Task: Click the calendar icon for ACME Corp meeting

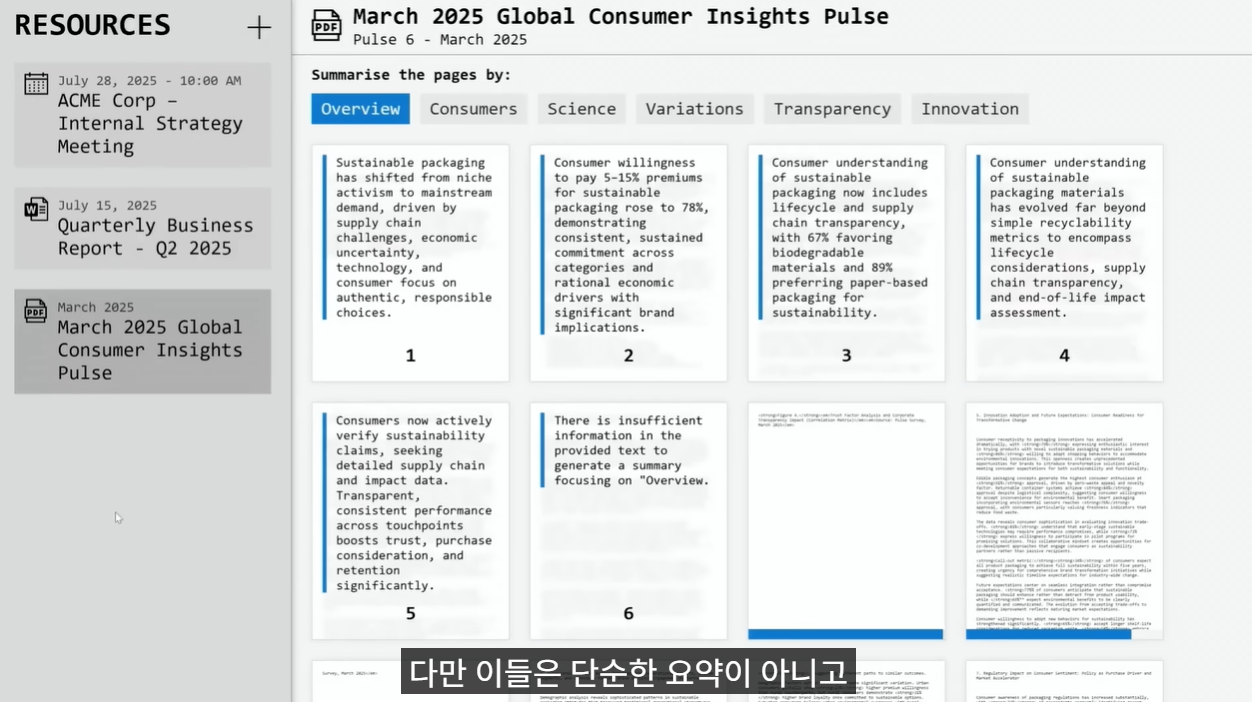Action: (36, 84)
